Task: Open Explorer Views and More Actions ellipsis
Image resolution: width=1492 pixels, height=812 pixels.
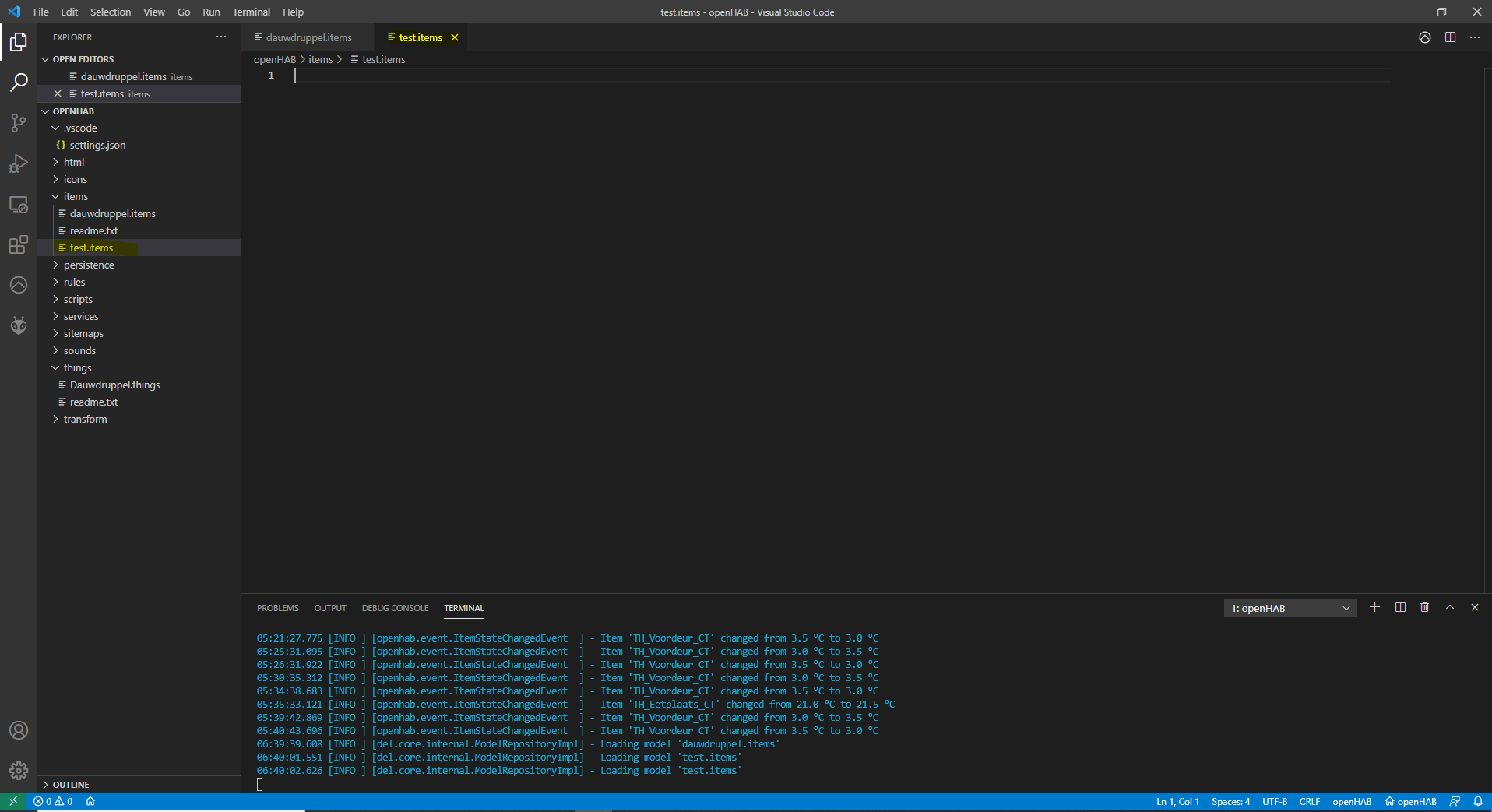Action: coord(221,37)
